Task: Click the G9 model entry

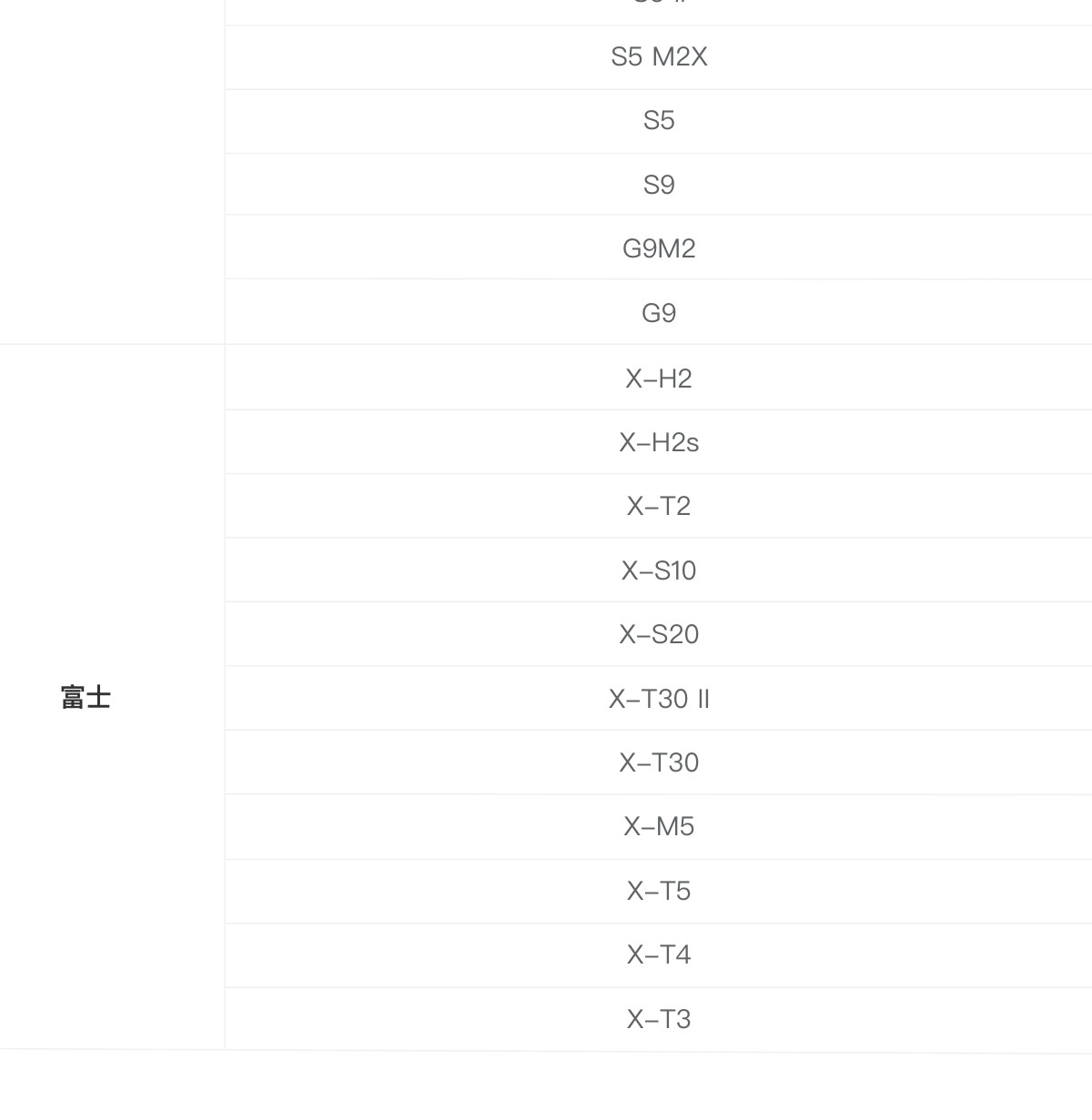Action: (659, 313)
